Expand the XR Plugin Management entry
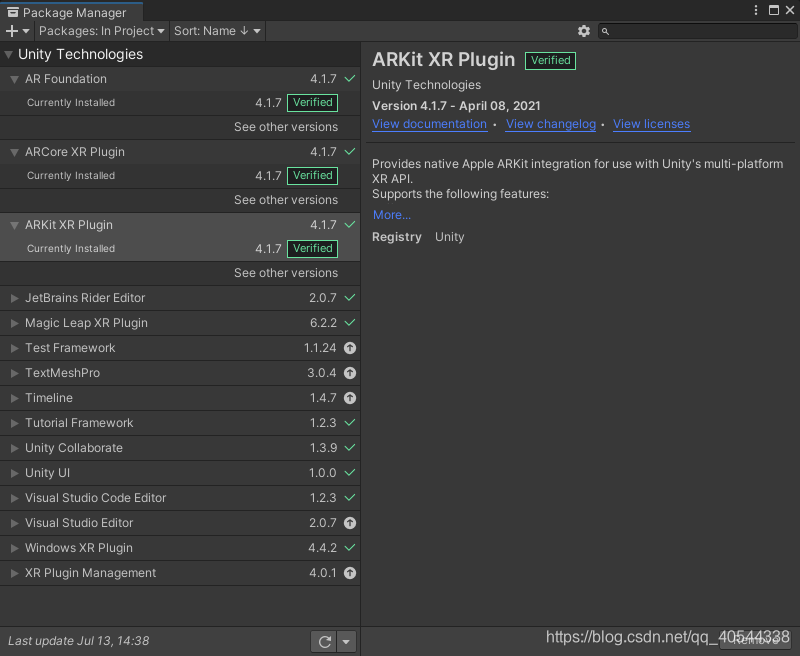Image resolution: width=800 pixels, height=656 pixels. click(x=14, y=573)
